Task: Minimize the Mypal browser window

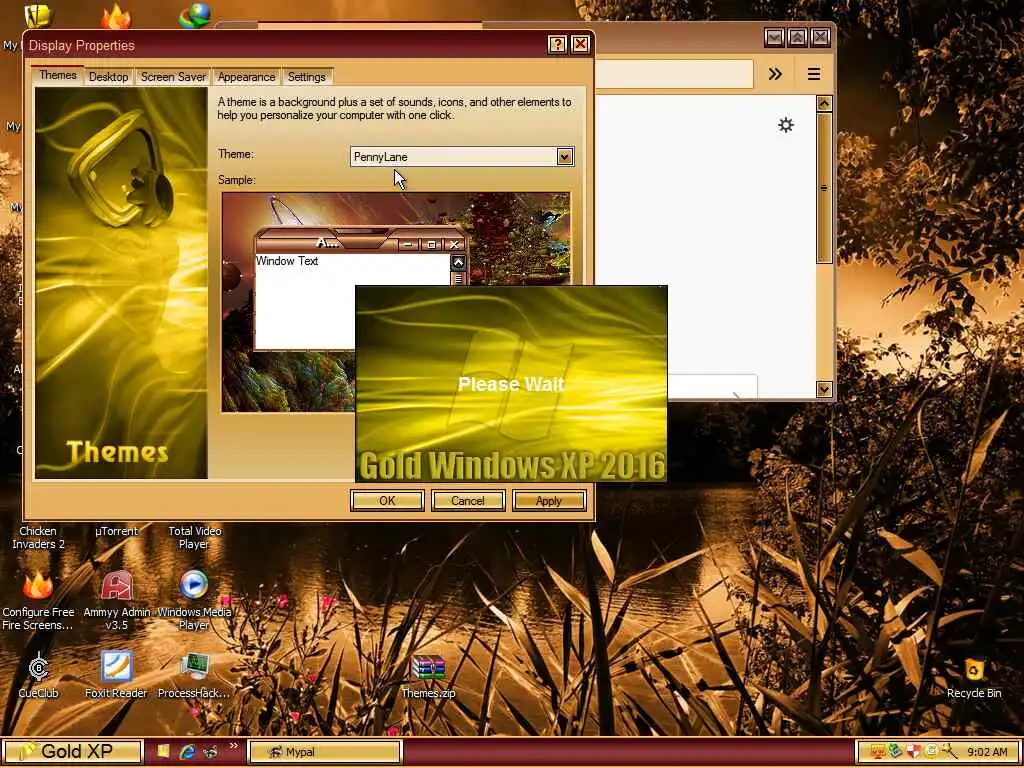Action: 775,37
